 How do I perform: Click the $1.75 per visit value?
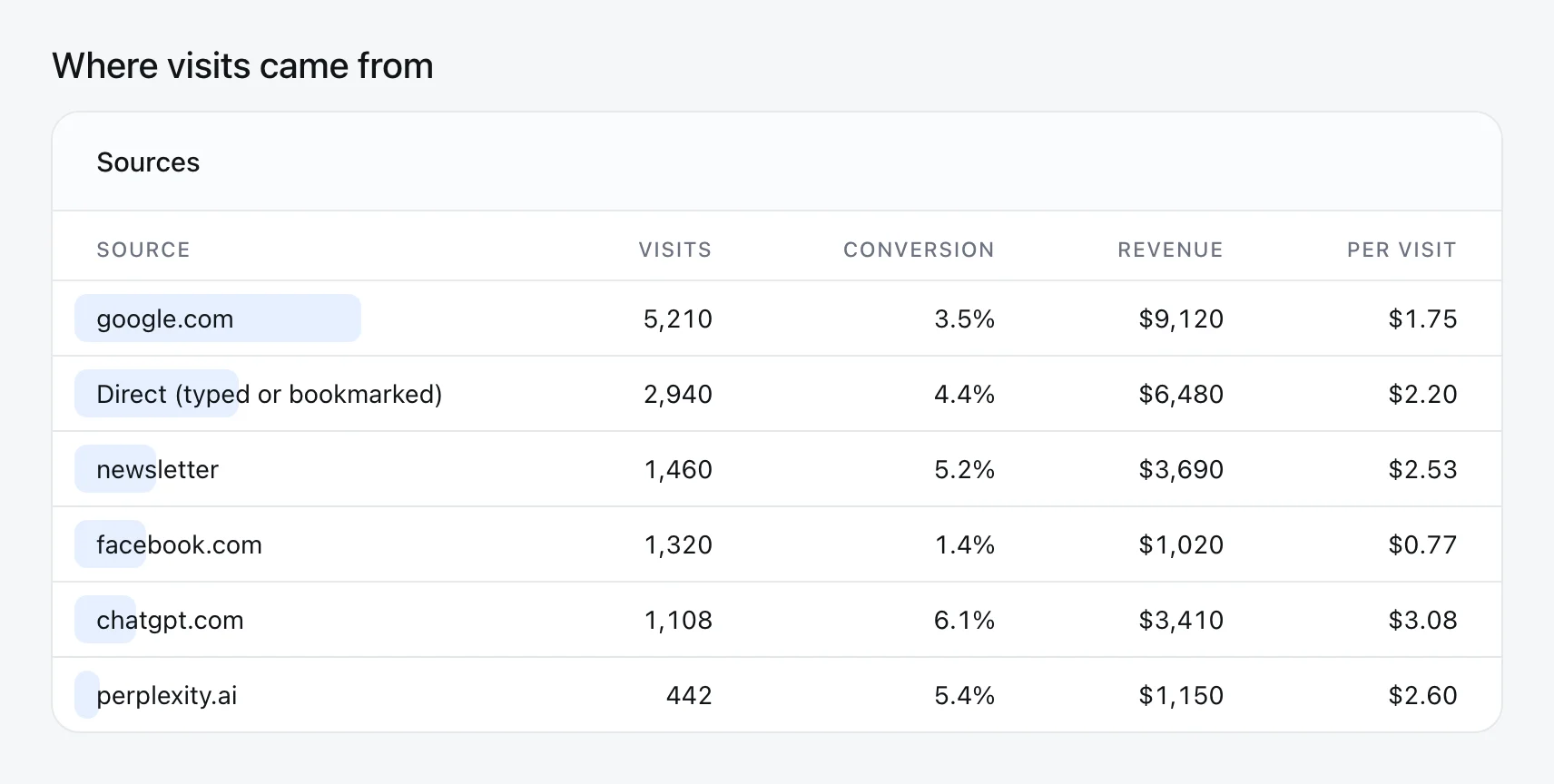pos(1422,318)
